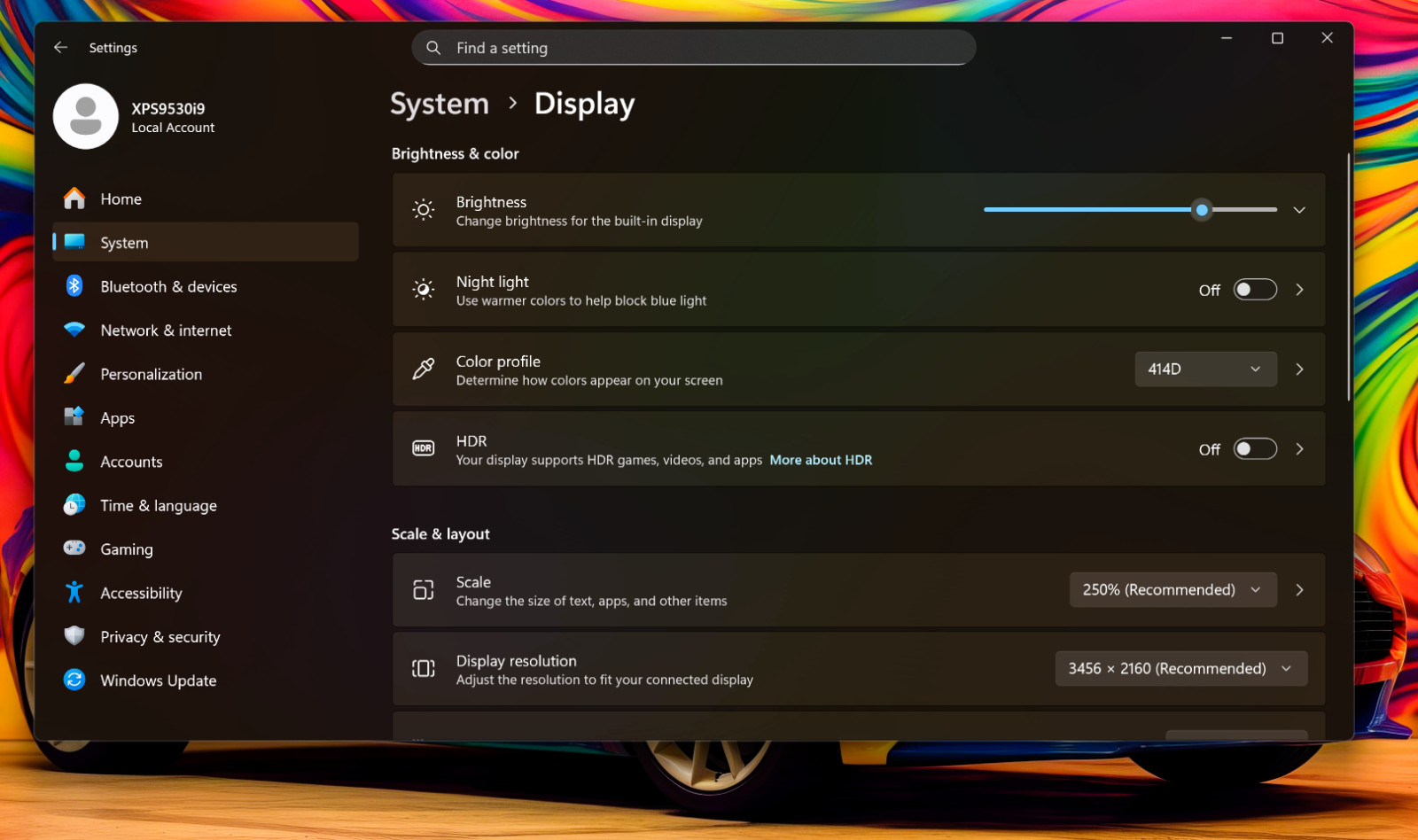Click the settings page scrollbar
The width and height of the screenshot is (1418, 840).
click(x=1348, y=277)
